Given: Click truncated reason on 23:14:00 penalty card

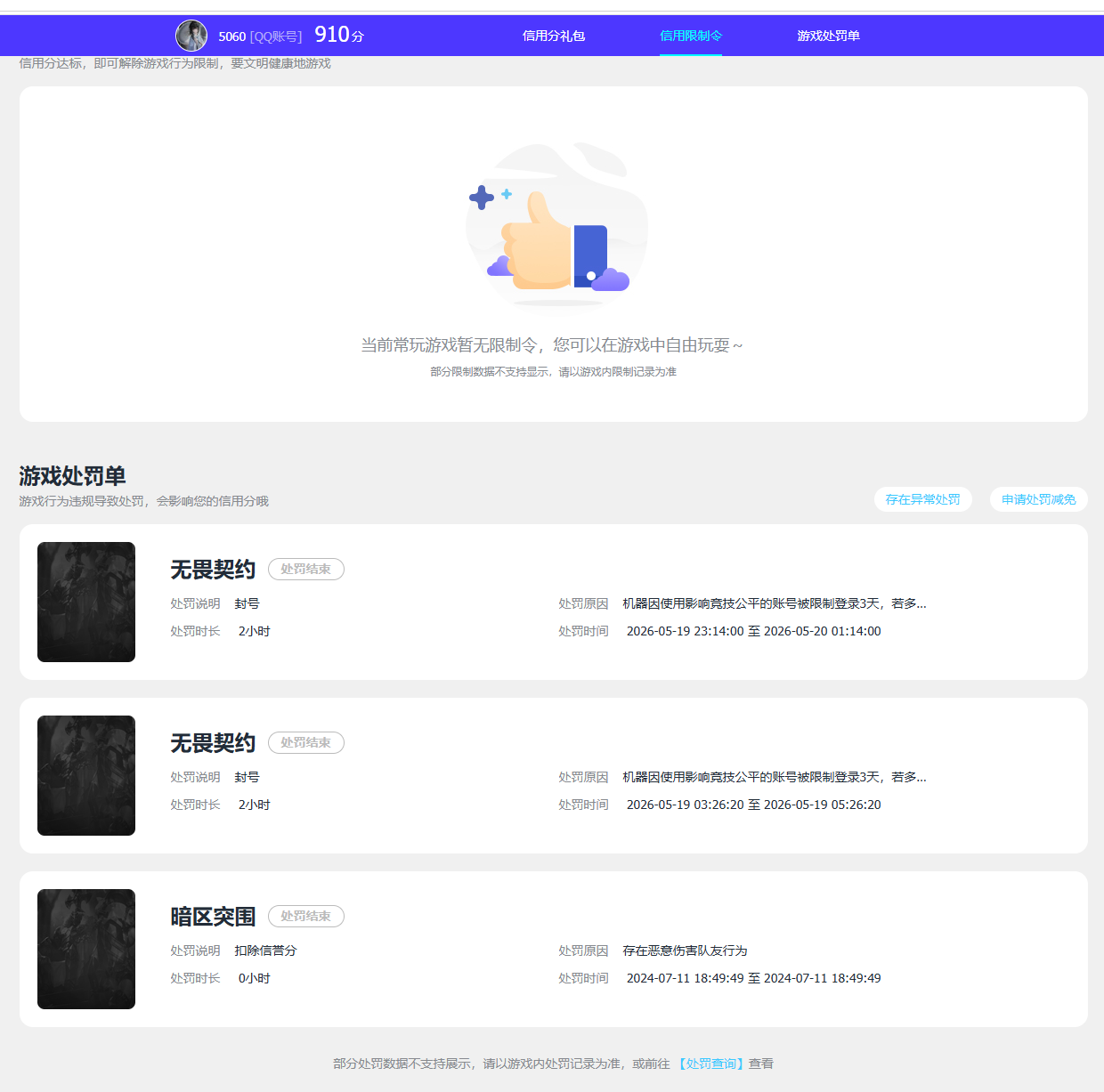Looking at the screenshot, I should coord(775,603).
